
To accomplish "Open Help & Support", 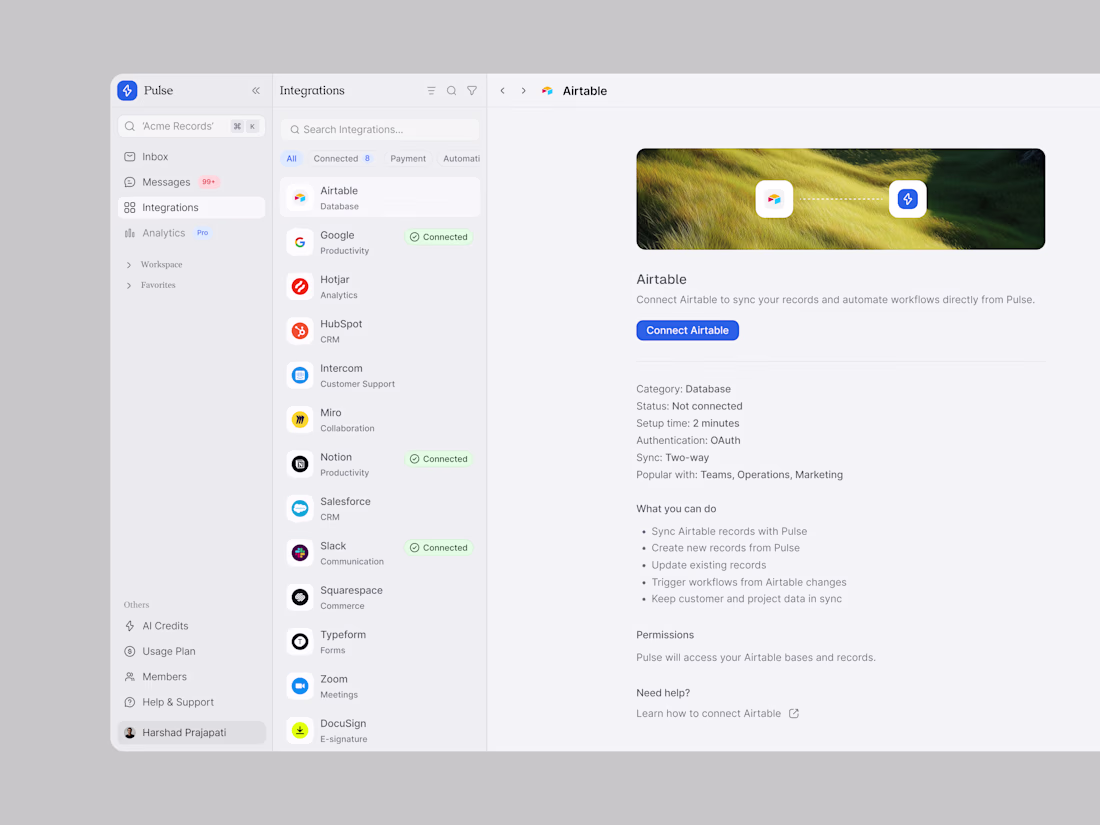I will tap(192, 702).
